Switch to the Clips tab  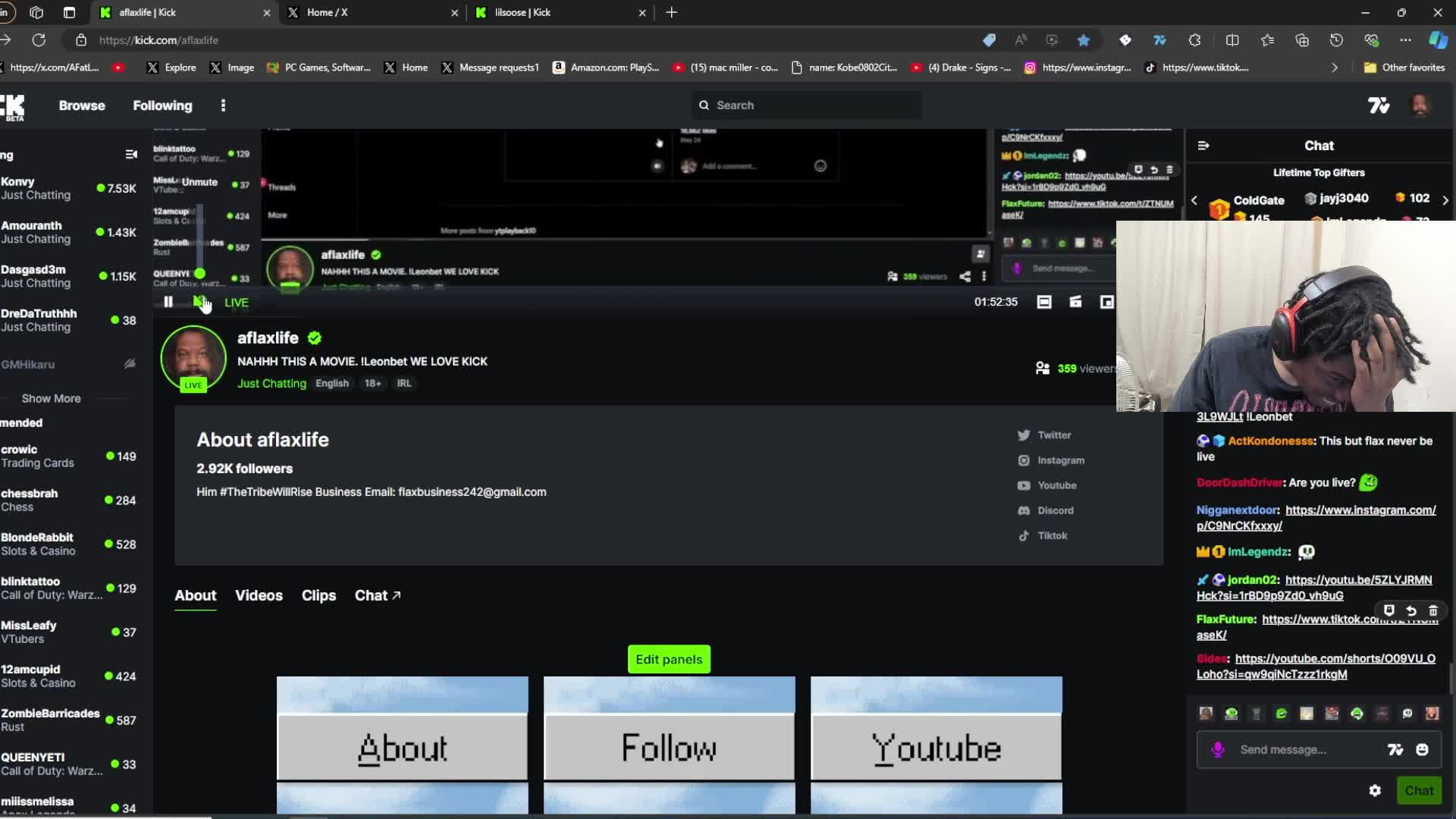[x=318, y=595]
